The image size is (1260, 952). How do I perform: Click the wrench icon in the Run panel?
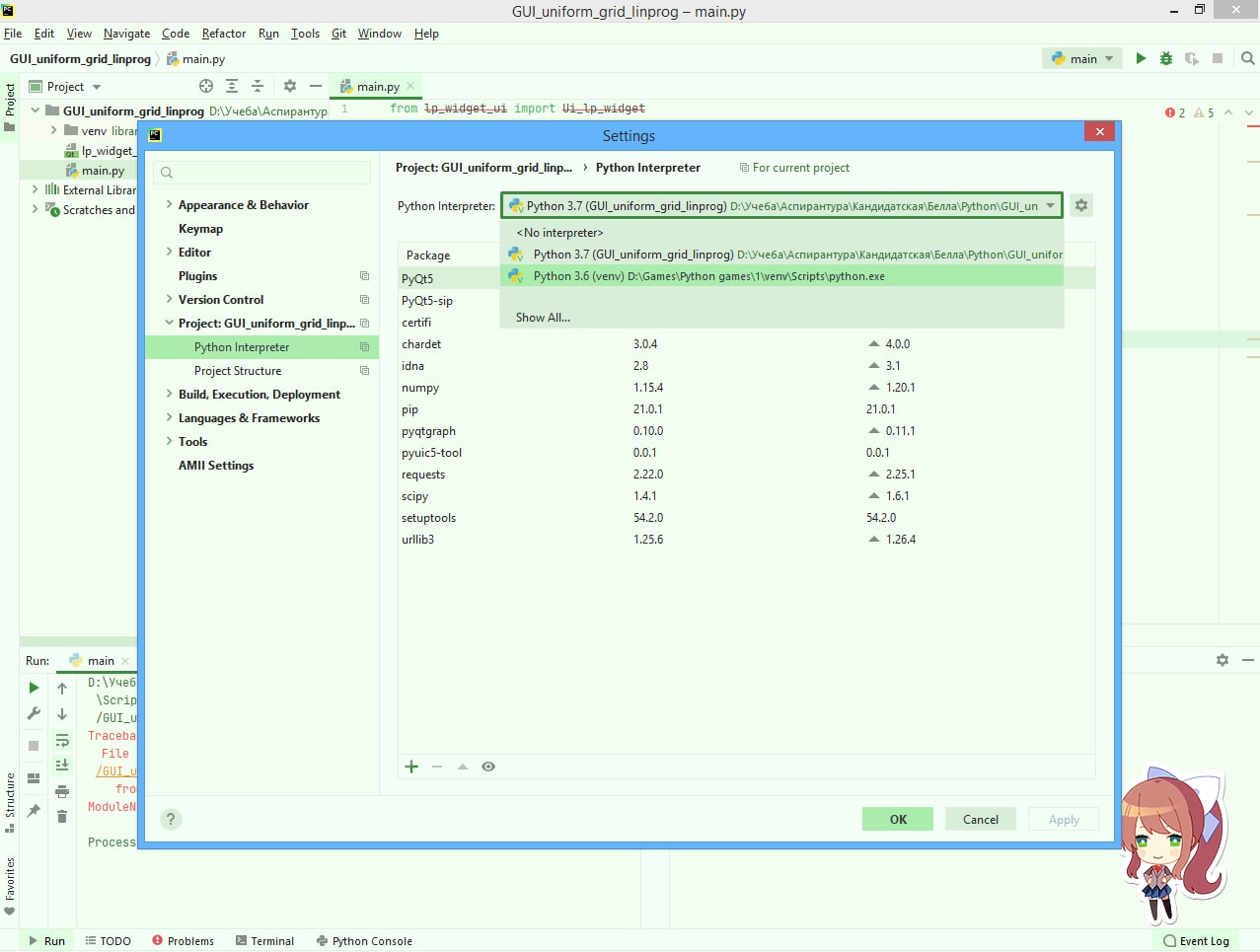34,713
